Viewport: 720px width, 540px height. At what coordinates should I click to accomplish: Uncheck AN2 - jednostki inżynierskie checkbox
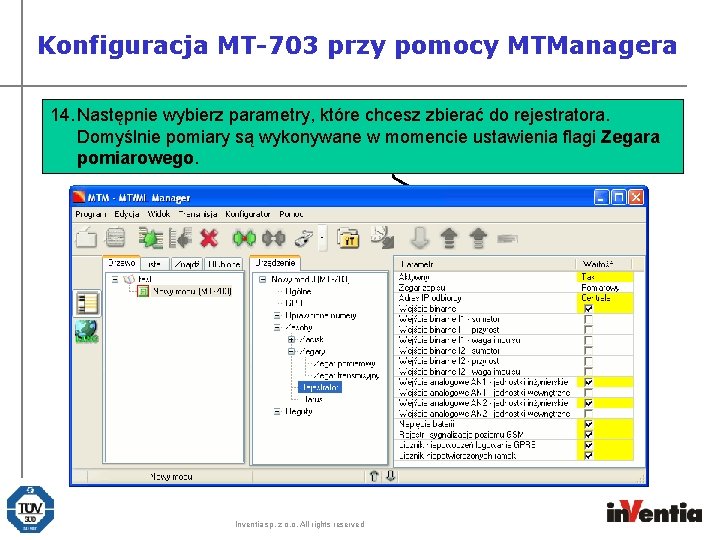588,403
